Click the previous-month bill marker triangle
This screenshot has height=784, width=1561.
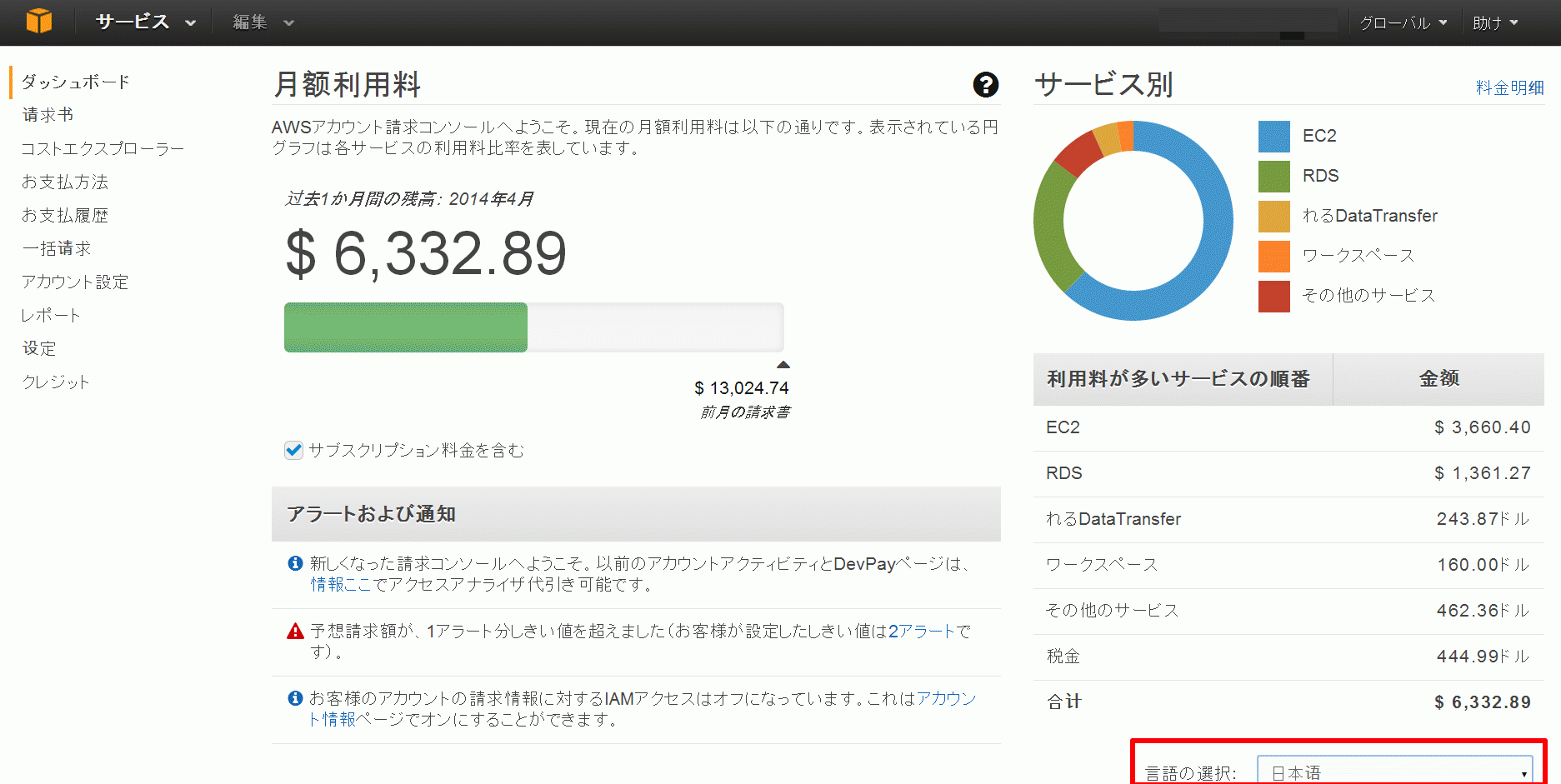click(x=783, y=365)
